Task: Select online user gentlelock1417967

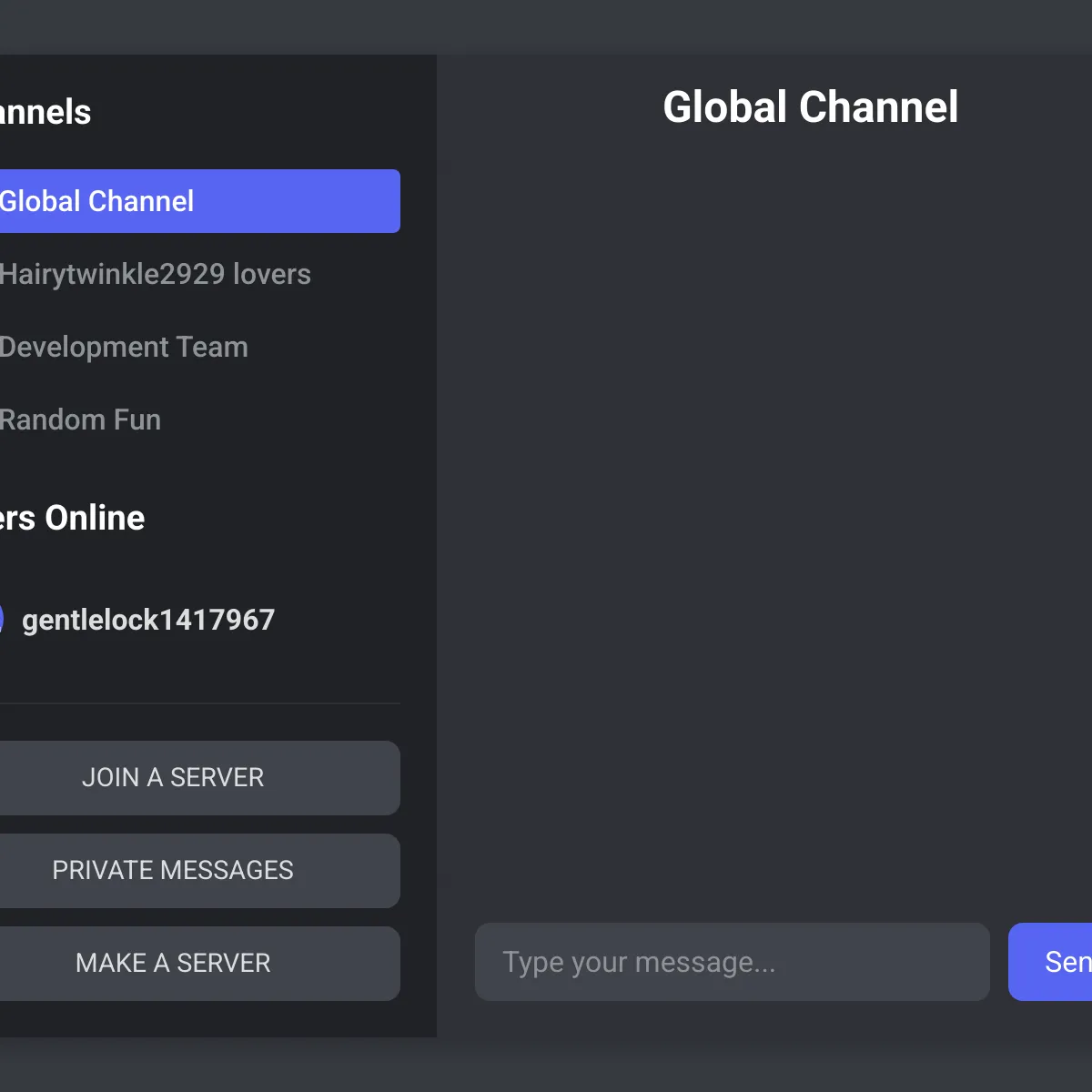Action: [x=147, y=620]
